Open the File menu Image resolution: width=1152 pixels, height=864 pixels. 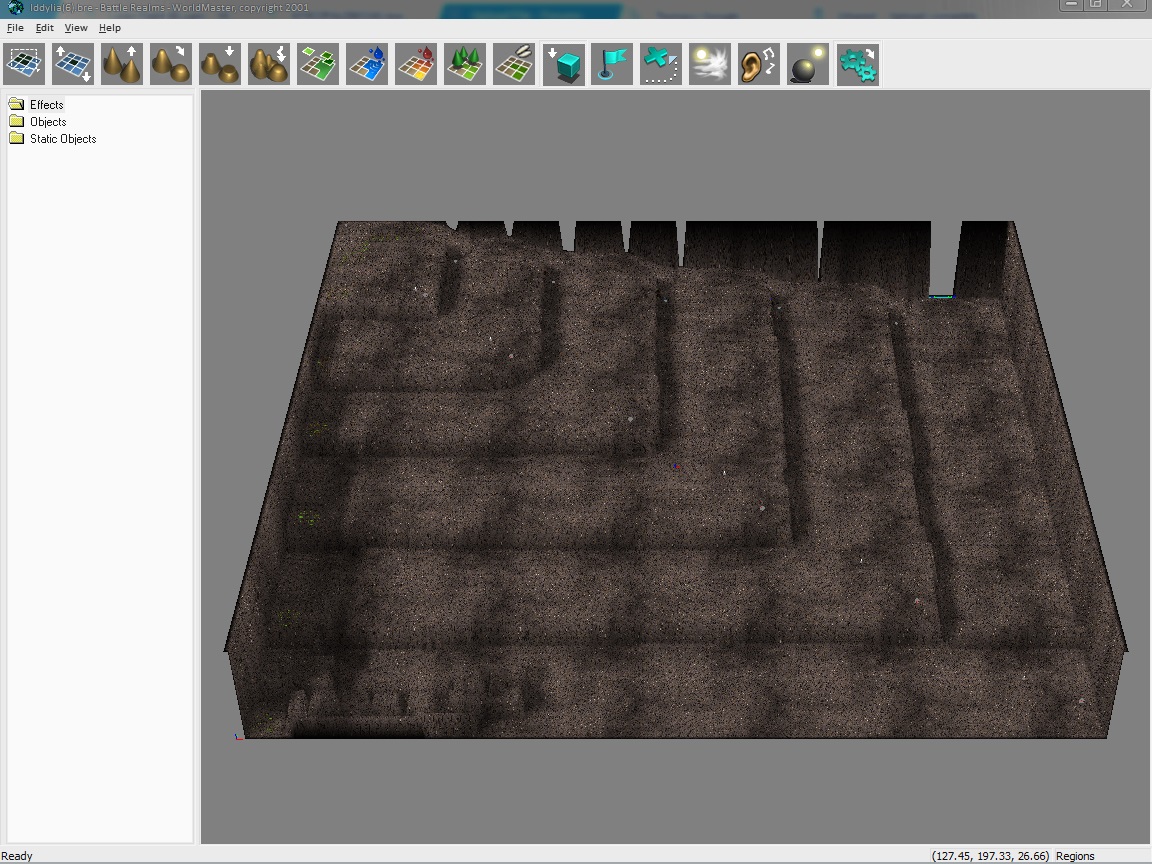tap(15, 28)
